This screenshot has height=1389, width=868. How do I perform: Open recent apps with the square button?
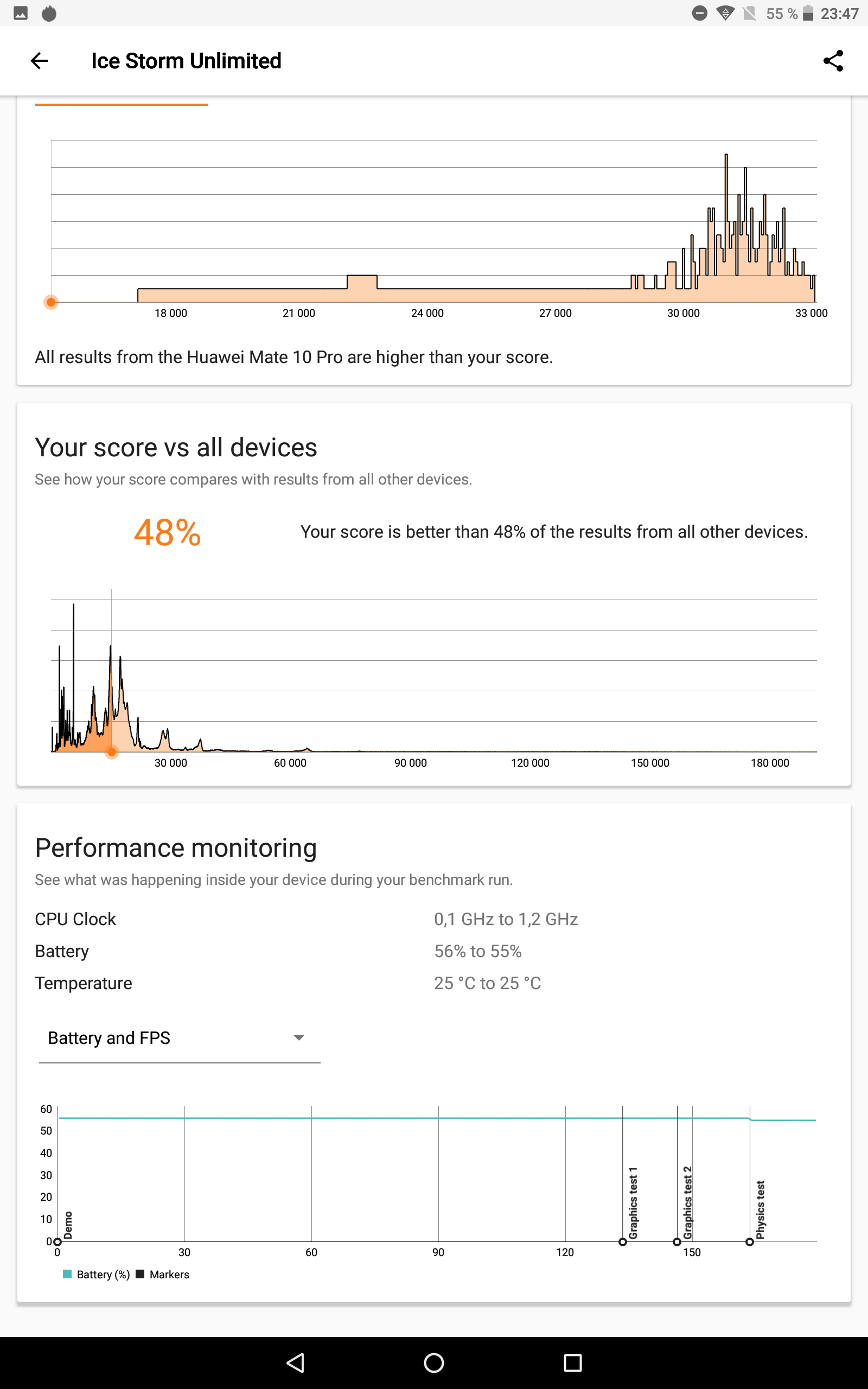click(572, 1362)
